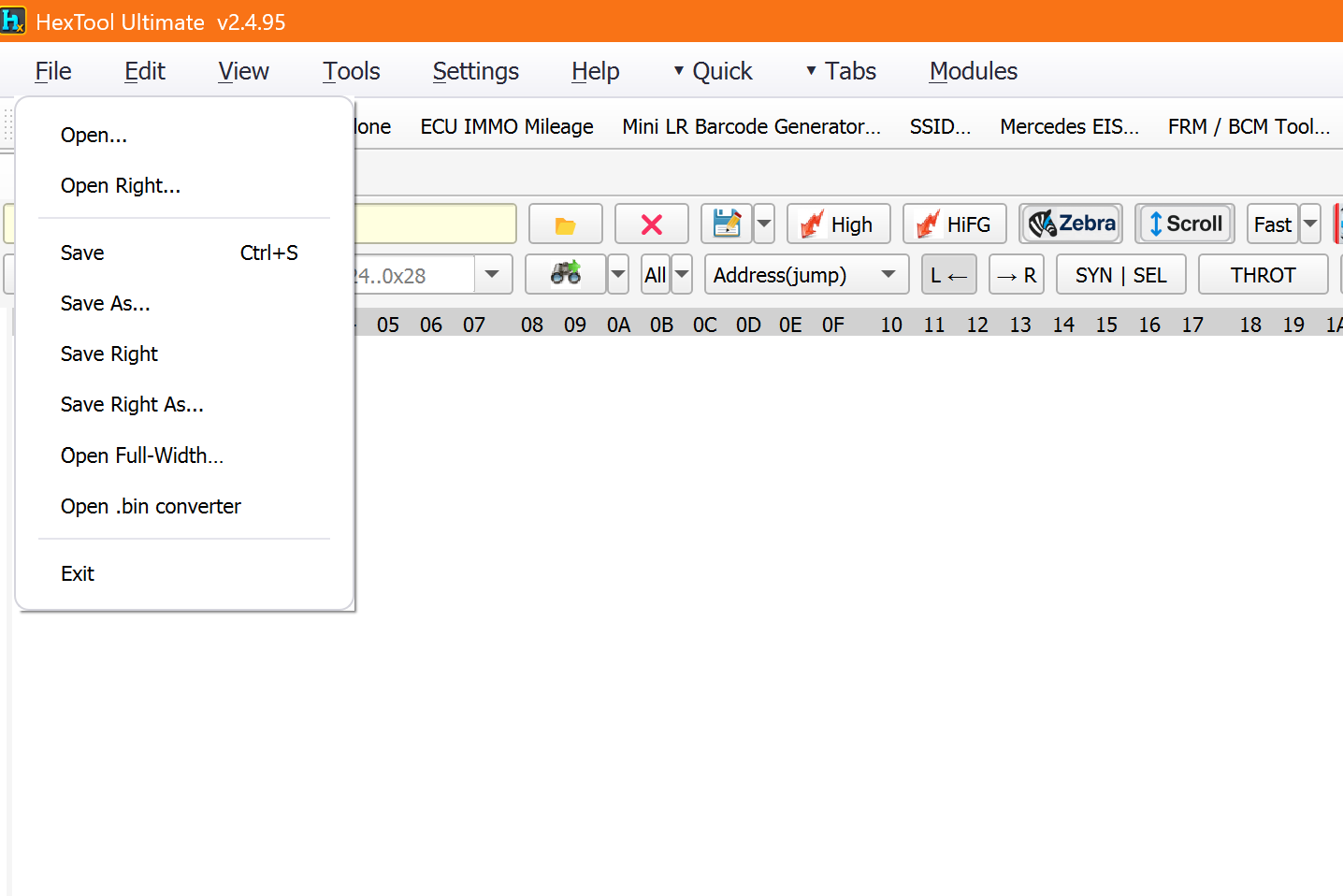
Task: Open the All filter dropdown arrow
Action: point(682,275)
